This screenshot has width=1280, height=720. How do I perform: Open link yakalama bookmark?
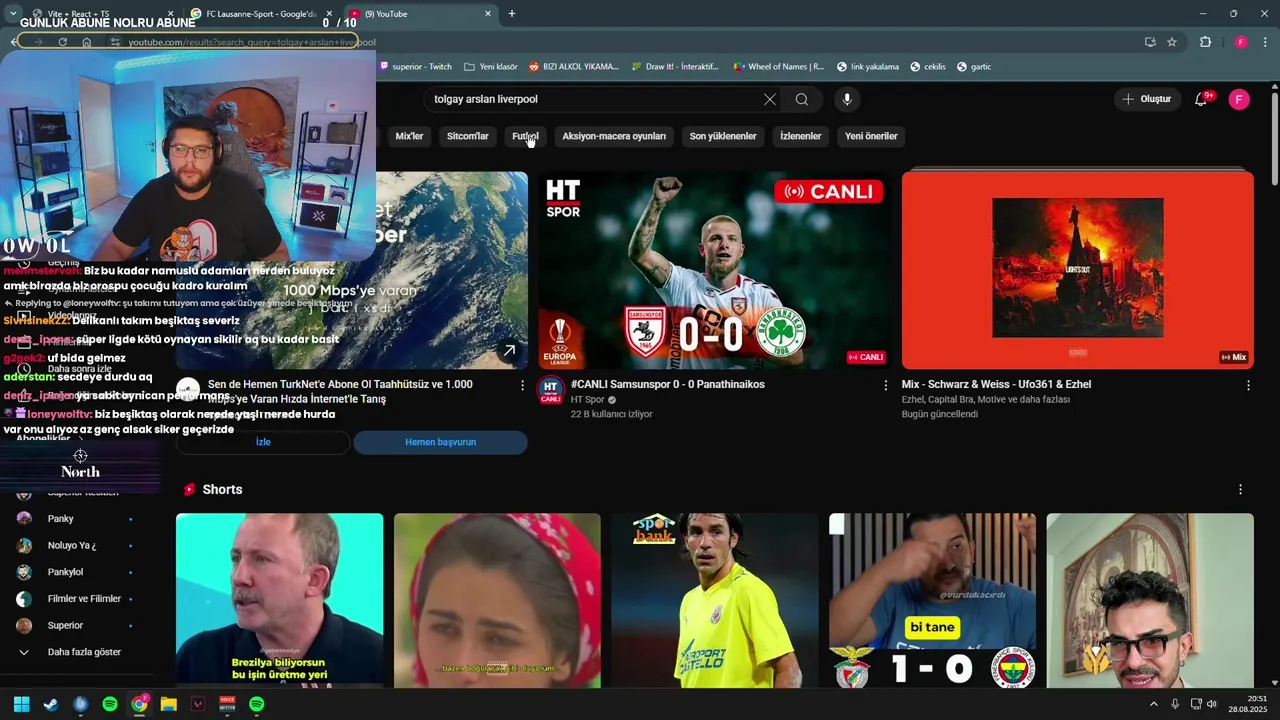point(868,67)
